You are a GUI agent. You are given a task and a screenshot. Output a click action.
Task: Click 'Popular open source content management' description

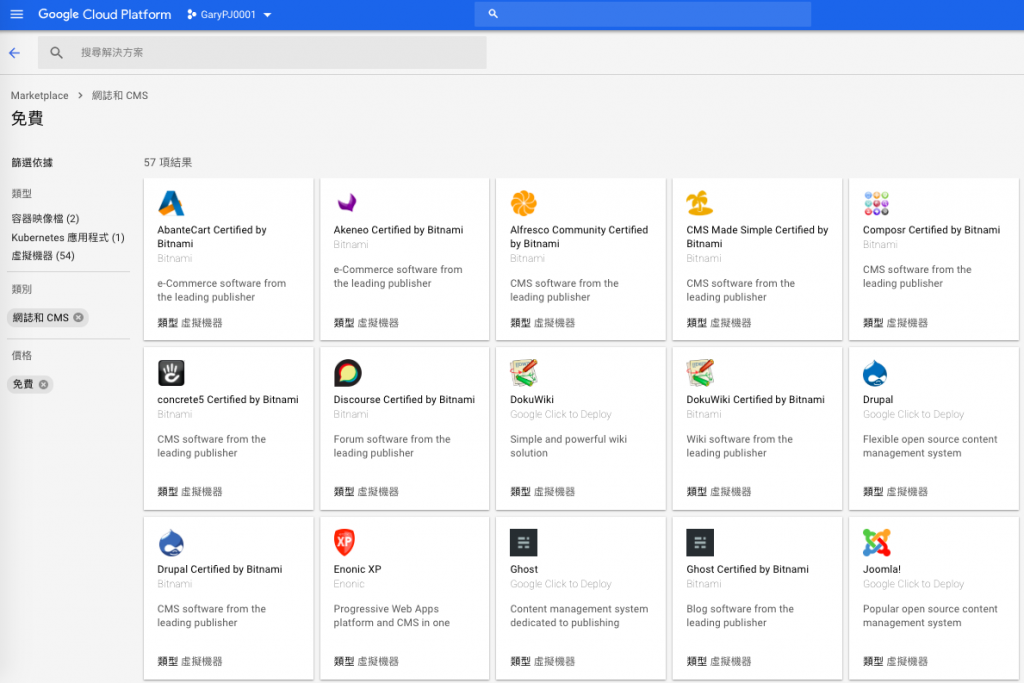(x=930, y=616)
